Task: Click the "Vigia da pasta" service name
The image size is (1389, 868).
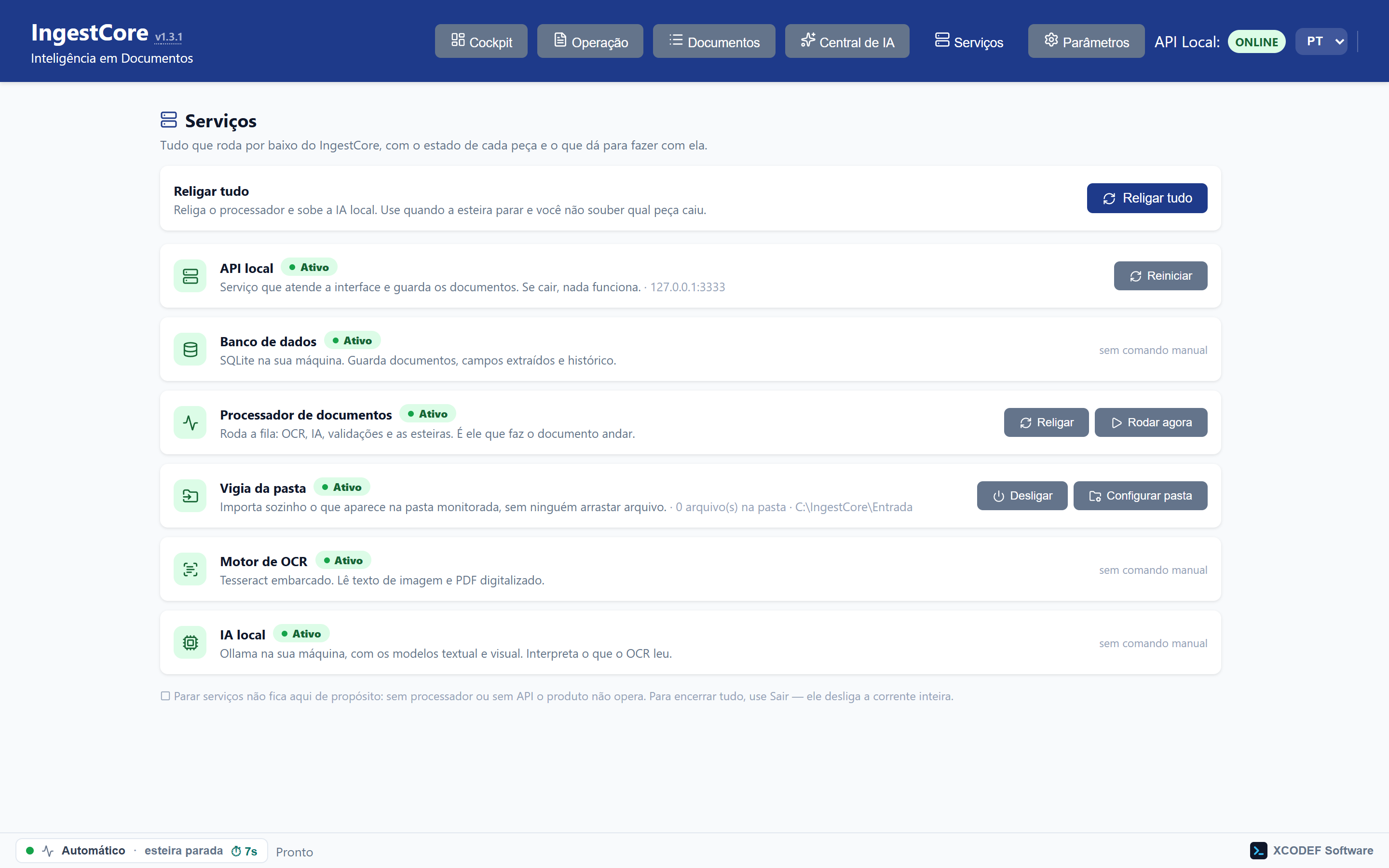Action: pyautogui.click(x=263, y=488)
